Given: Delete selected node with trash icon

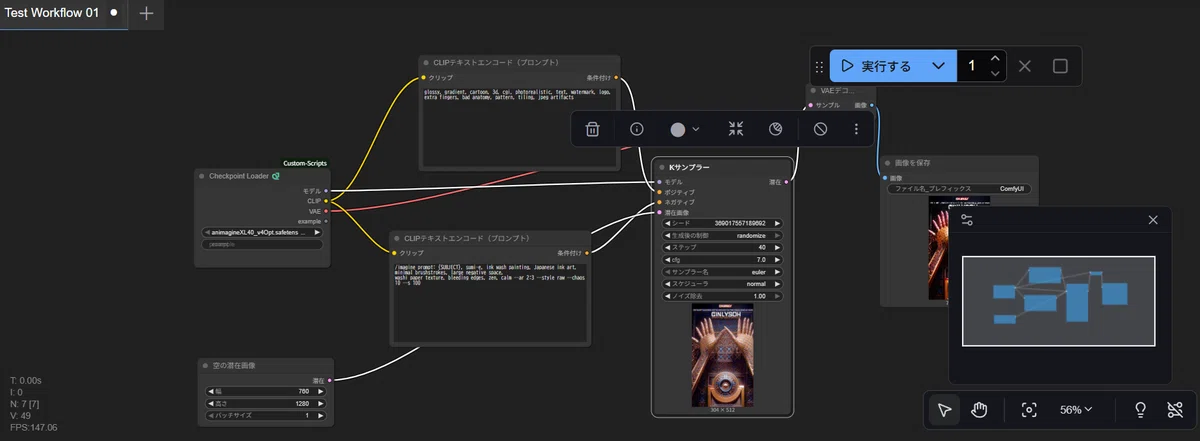Looking at the screenshot, I should tap(592, 129).
